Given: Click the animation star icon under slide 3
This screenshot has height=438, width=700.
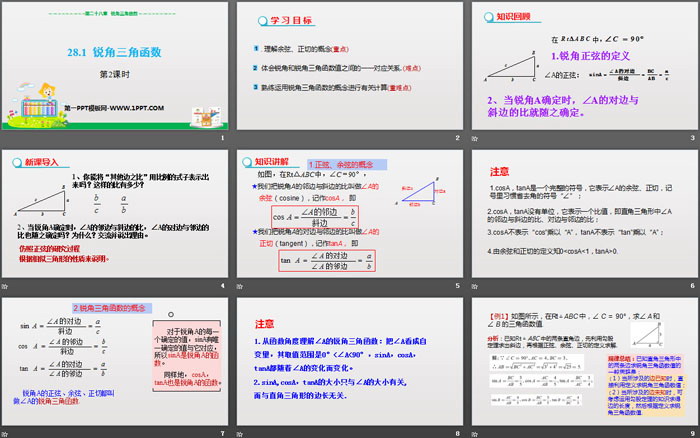Looking at the screenshot, I should click(475, 138).
